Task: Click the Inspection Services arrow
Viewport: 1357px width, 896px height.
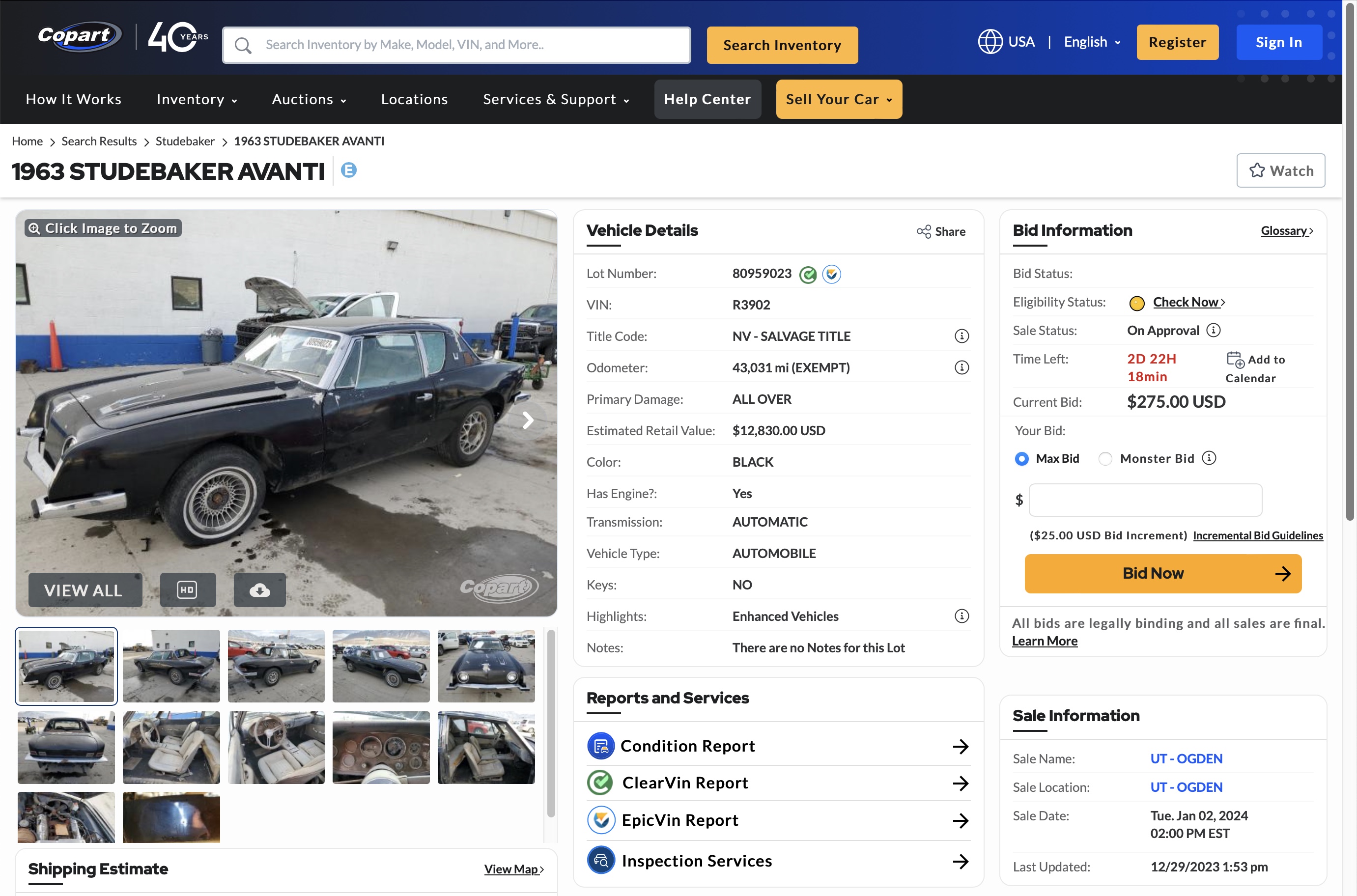Action: [961, 861]
